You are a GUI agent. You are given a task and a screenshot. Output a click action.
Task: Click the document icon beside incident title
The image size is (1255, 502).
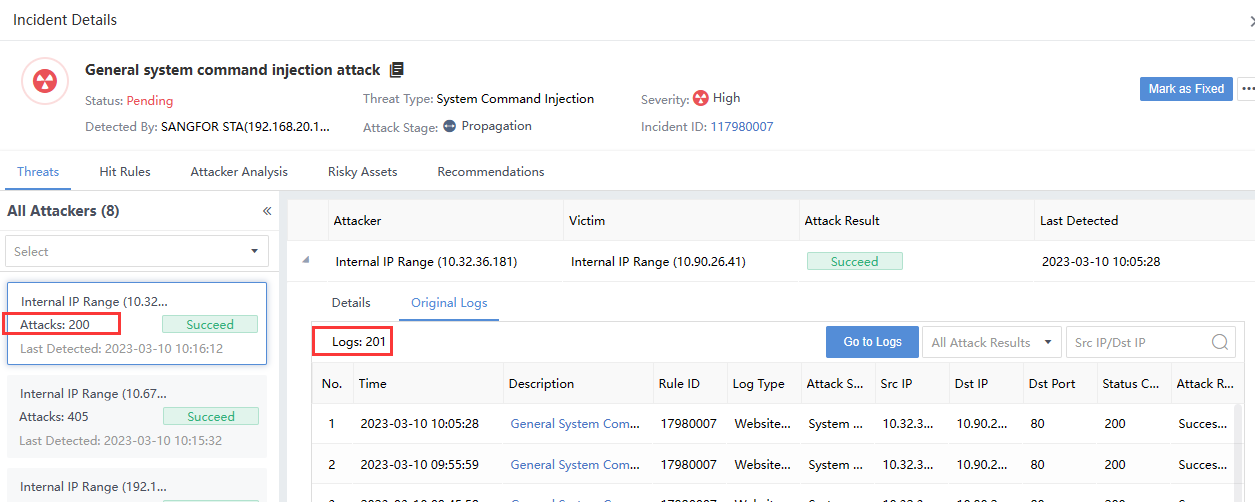click(x=397, y=70)
